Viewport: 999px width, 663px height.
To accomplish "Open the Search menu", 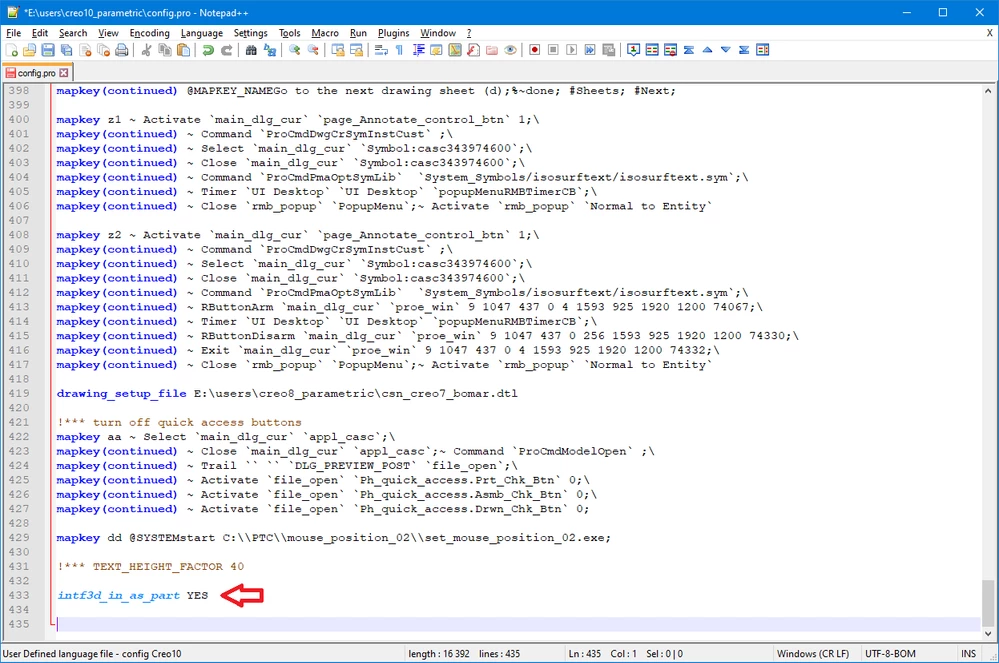I will pos(73,33).
